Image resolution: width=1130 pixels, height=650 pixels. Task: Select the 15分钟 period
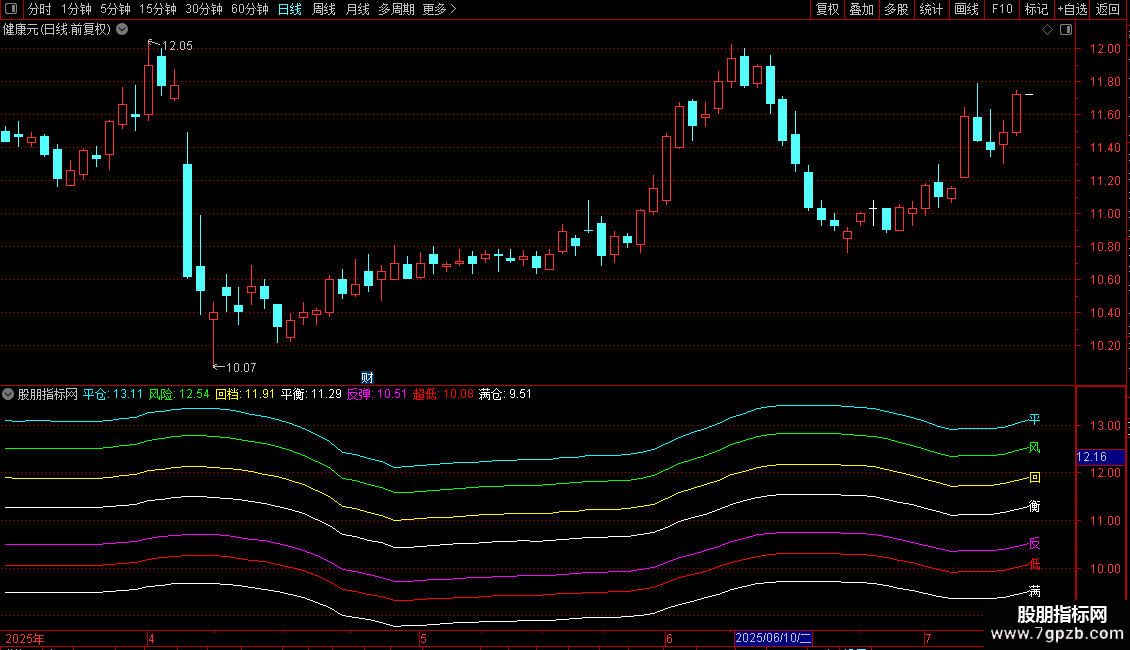point(158,9)
